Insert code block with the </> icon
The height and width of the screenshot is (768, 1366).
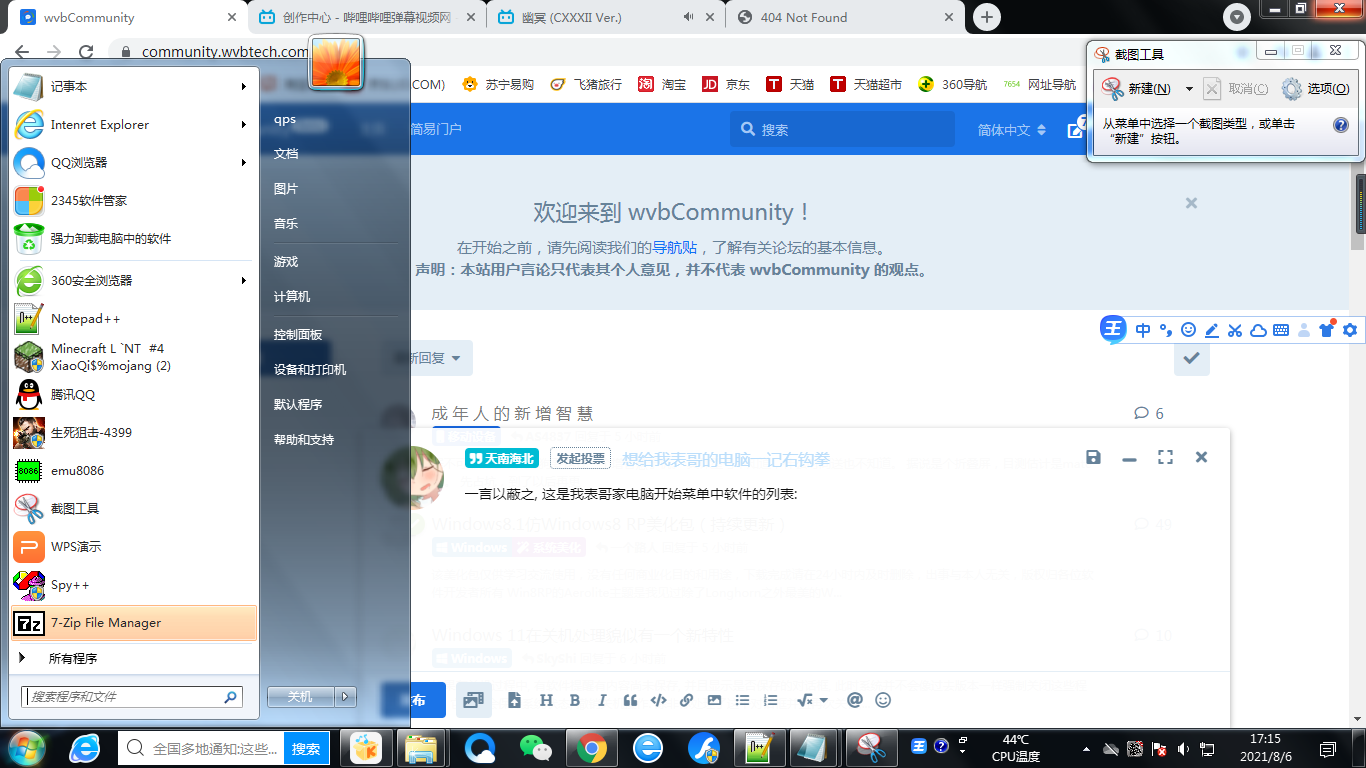658,700
